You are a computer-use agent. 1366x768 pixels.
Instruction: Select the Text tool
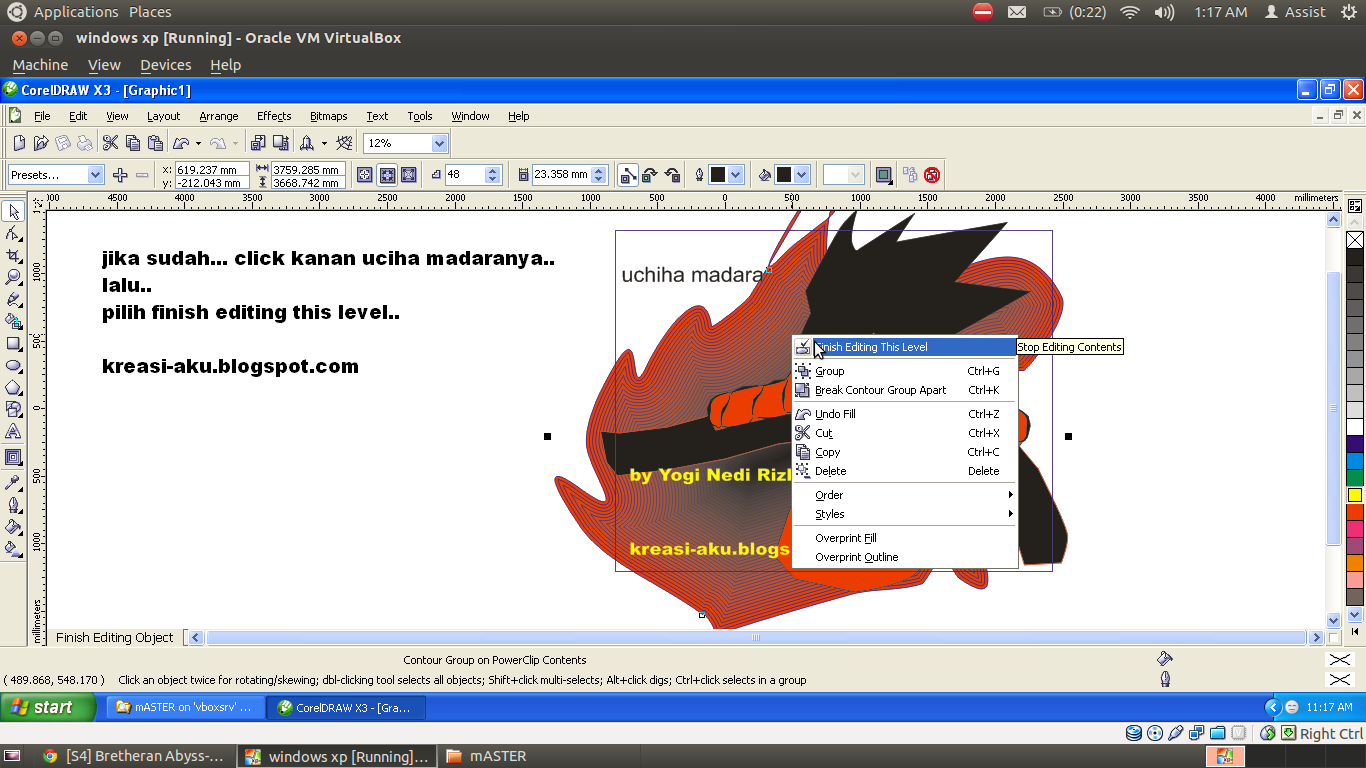click(x=14, y=431)
